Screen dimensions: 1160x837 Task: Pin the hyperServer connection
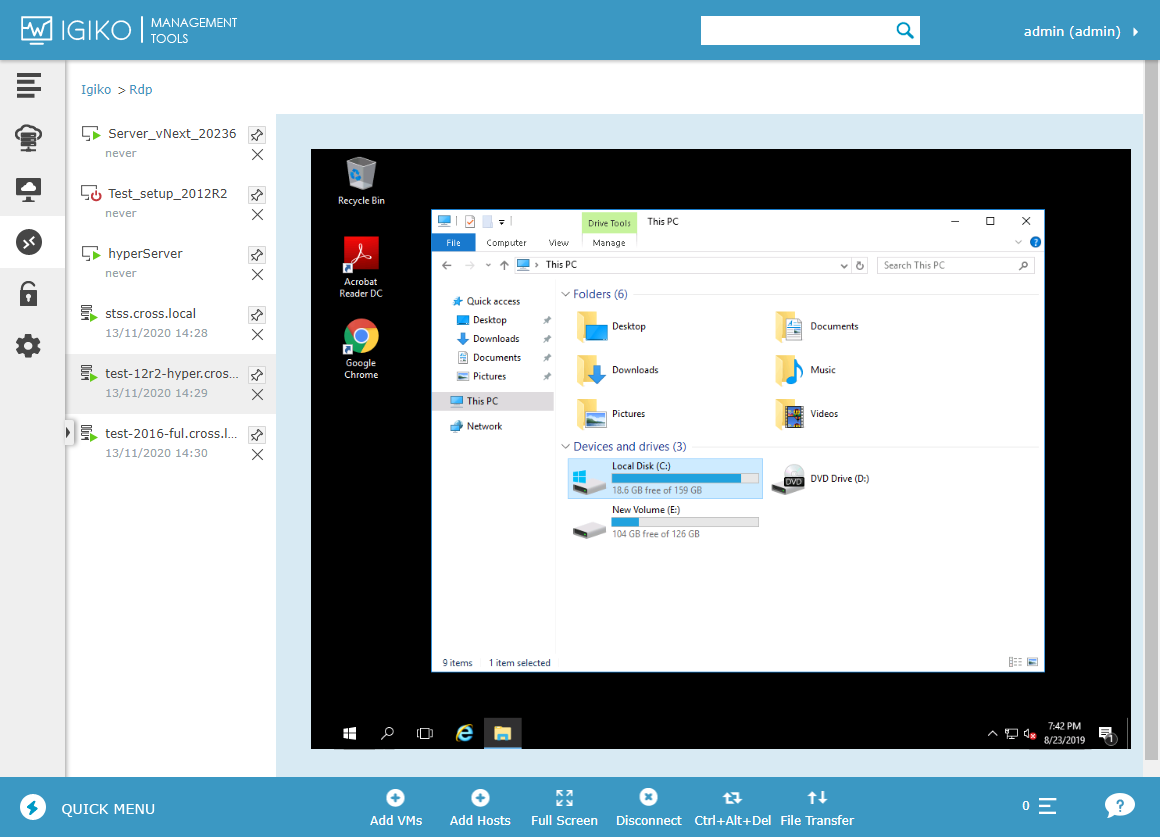[x=257, y=254]
